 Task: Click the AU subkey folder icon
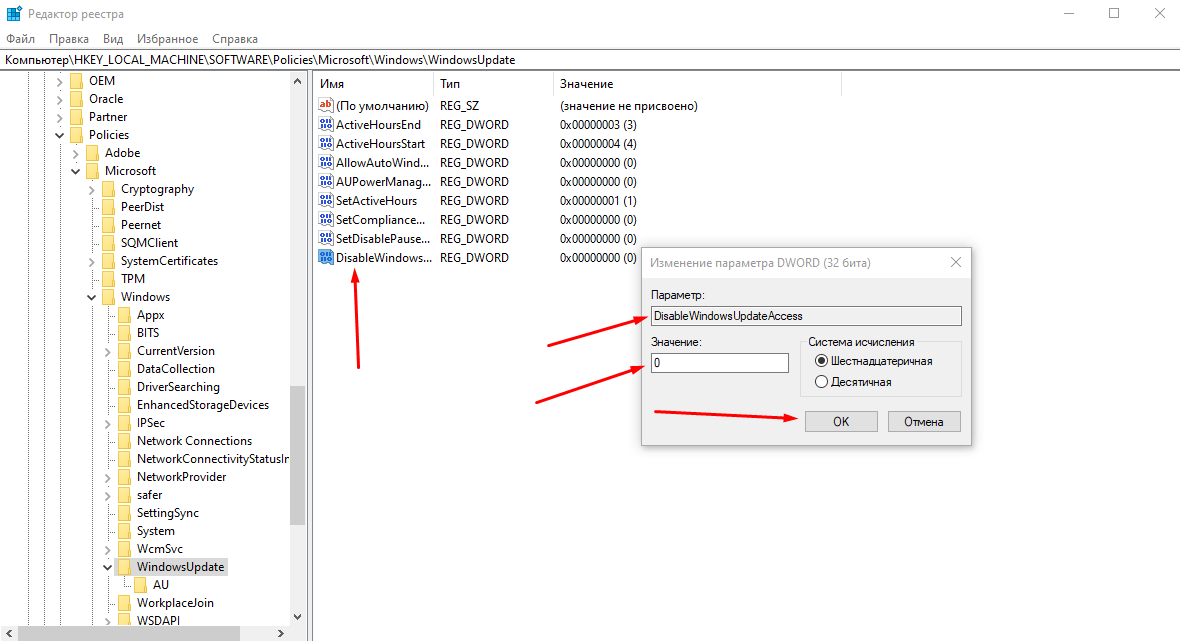[140, 585]
